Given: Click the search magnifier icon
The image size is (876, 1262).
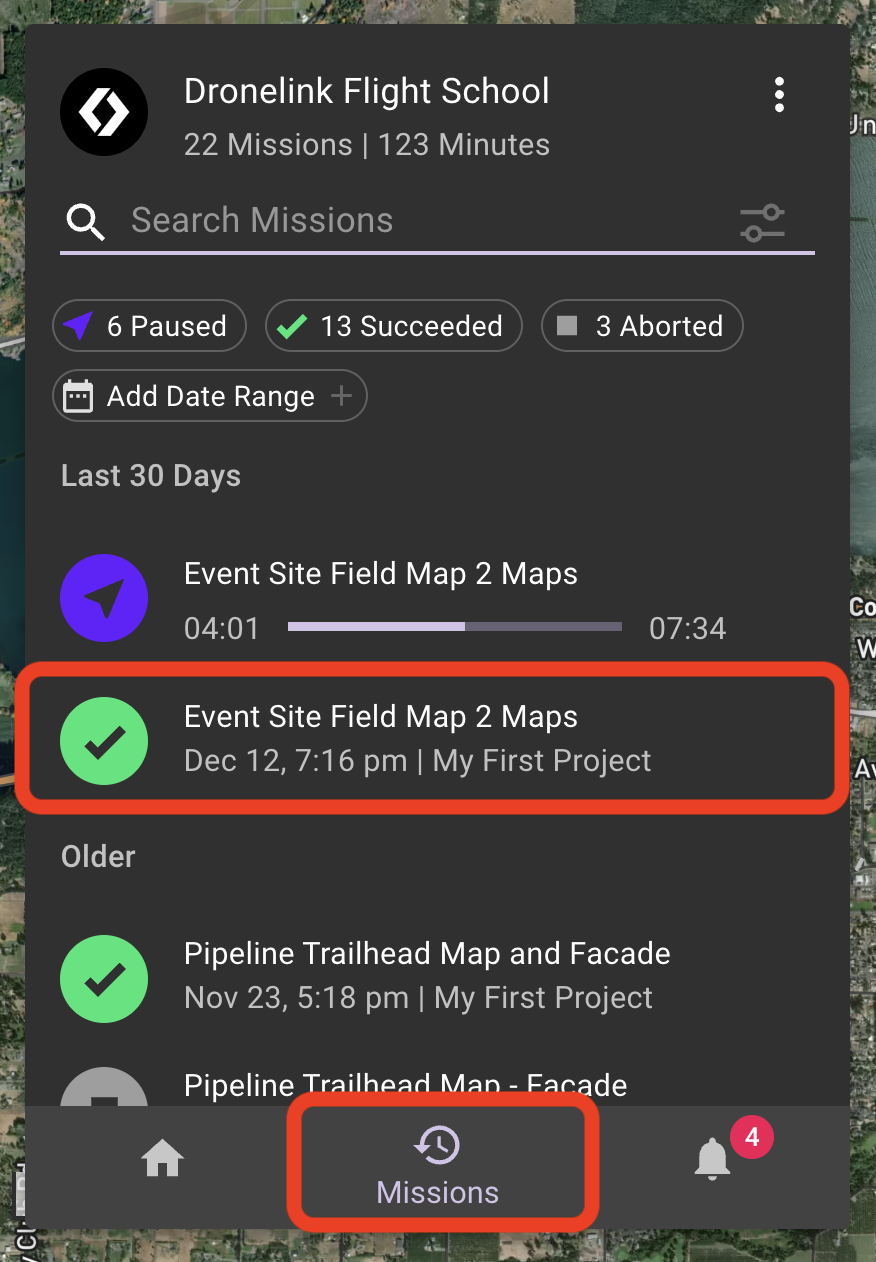Looking at the screenshot, I should [x=85, y=221].
